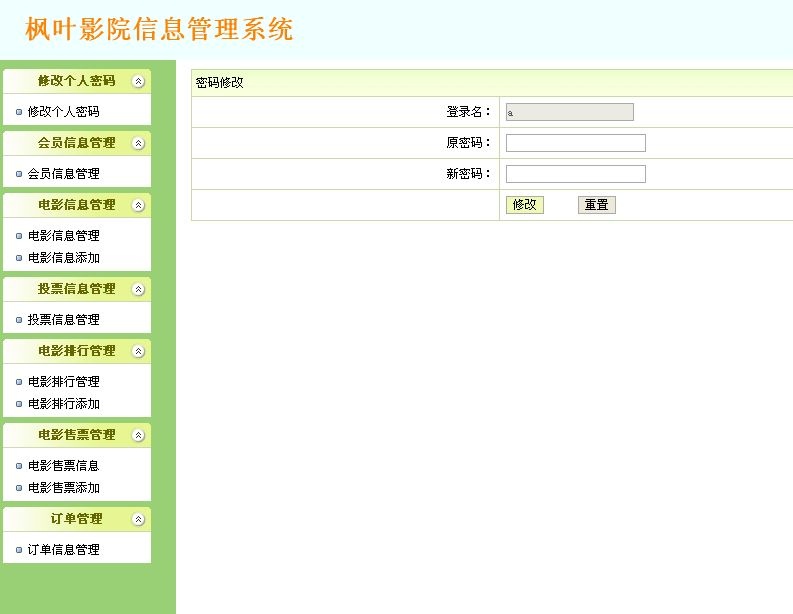Collapse the 修改个人密码 section chevron
Screen dimensions: 793x614
tap(138, 81)
